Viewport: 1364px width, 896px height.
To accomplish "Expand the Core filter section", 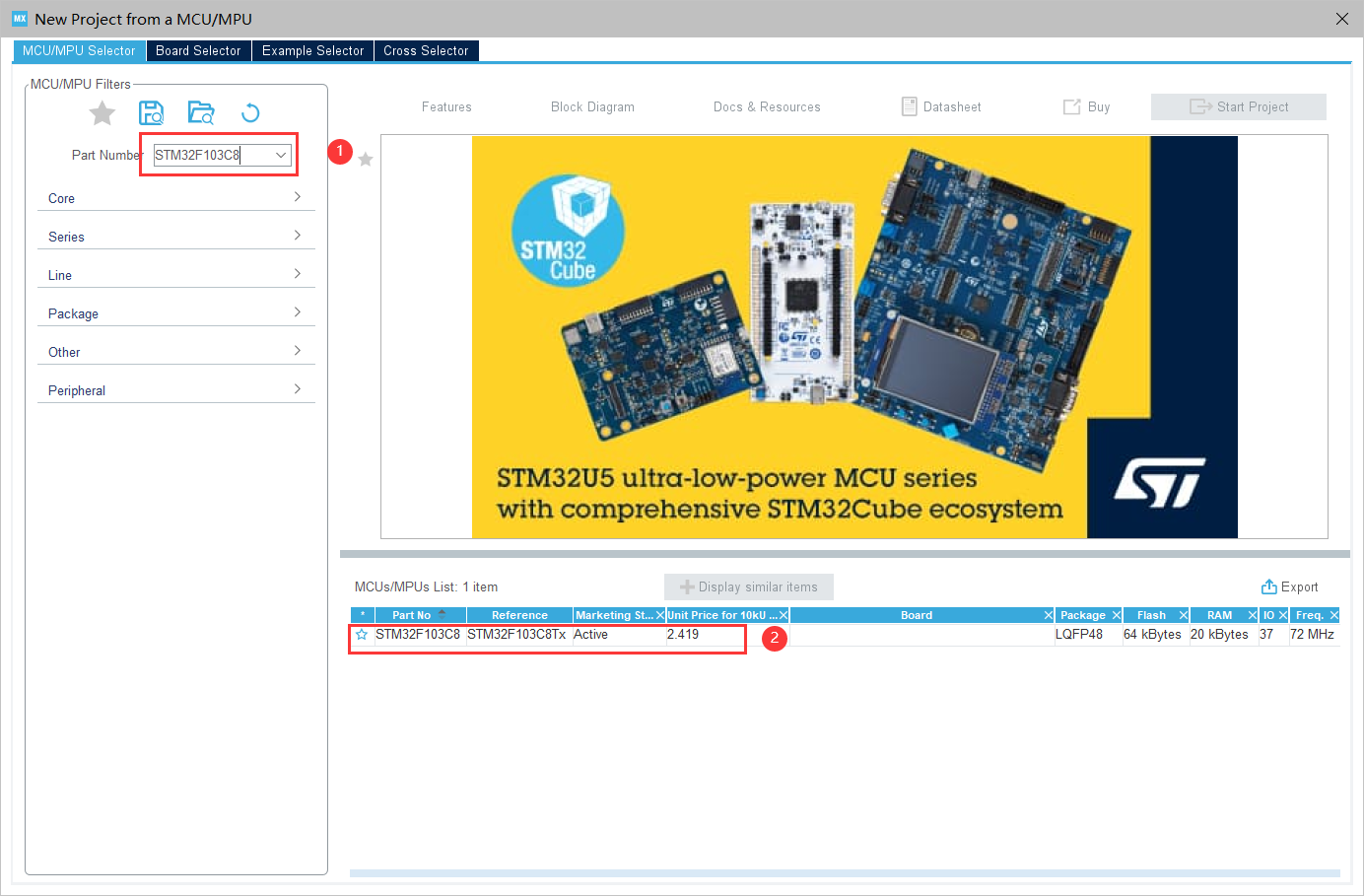I will (x=175, y=198).
